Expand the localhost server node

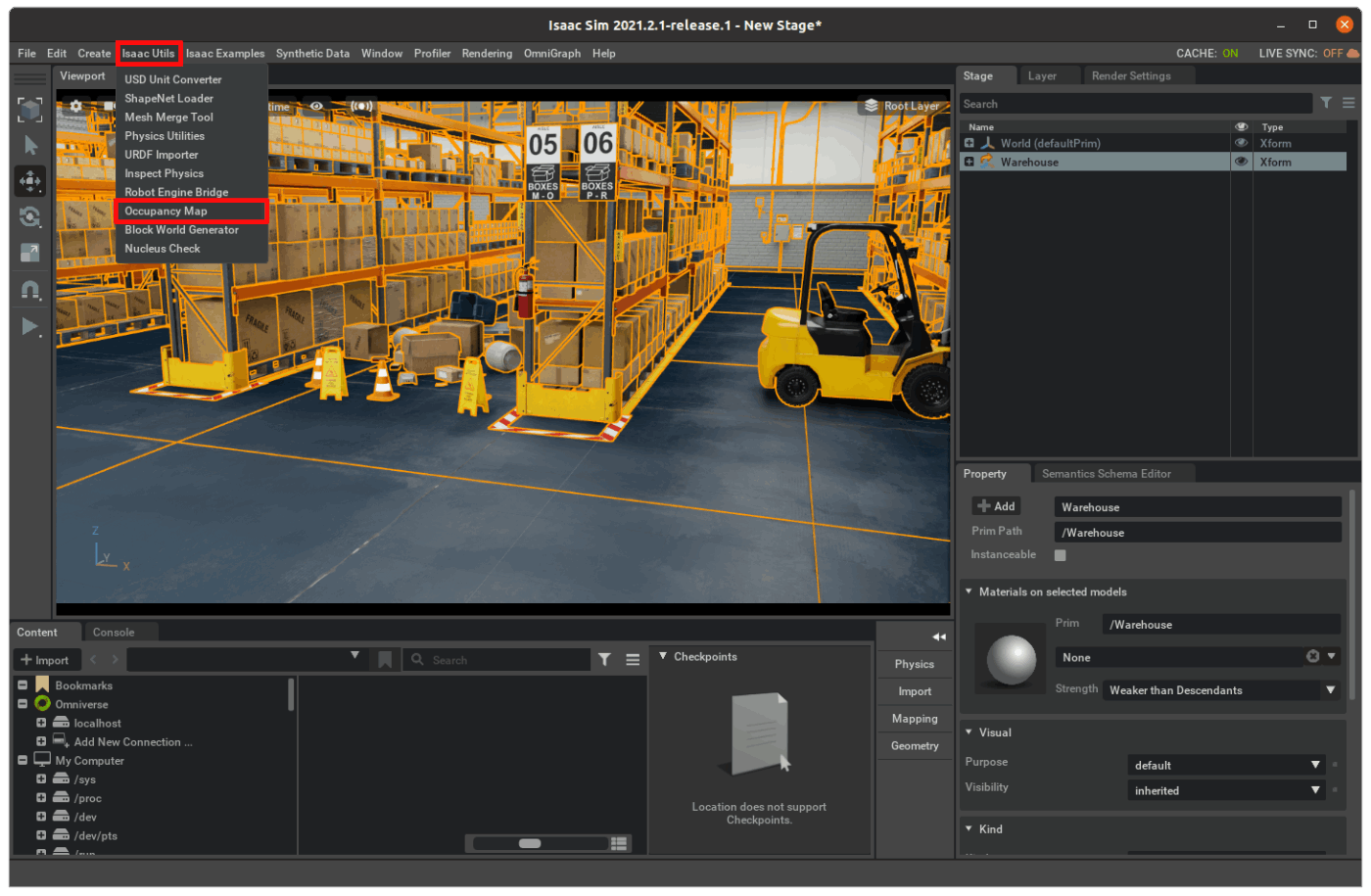[41, 723]
